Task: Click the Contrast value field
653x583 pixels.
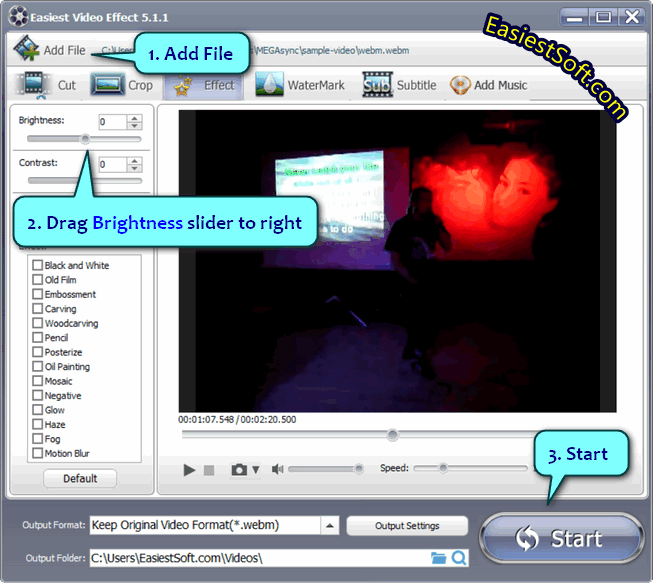Action: coord(112,164)
